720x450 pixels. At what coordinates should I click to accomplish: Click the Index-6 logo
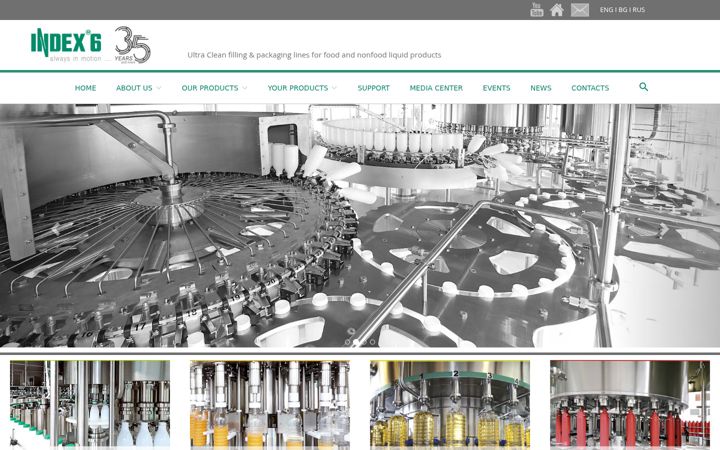click(66, 45)
